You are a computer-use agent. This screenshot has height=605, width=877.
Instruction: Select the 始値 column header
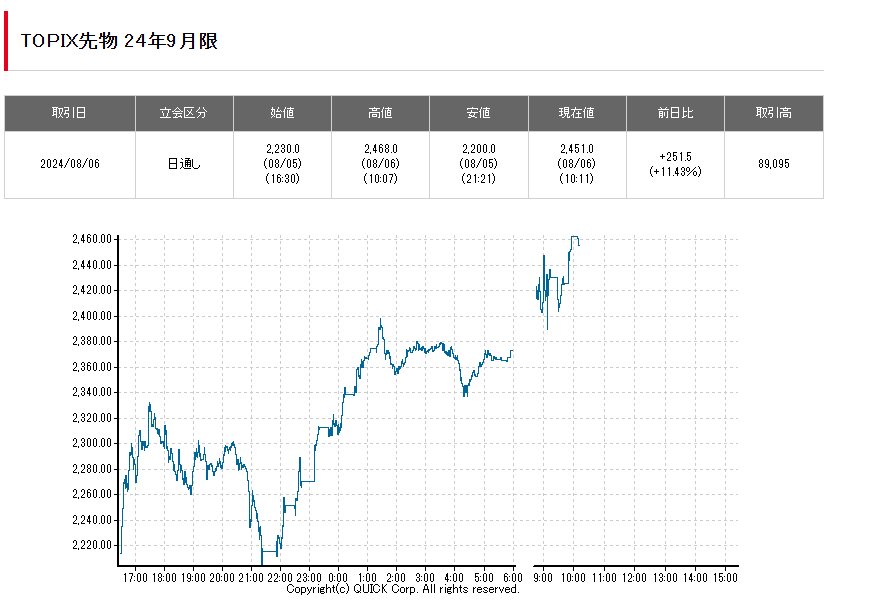click(x=282, y=113)
